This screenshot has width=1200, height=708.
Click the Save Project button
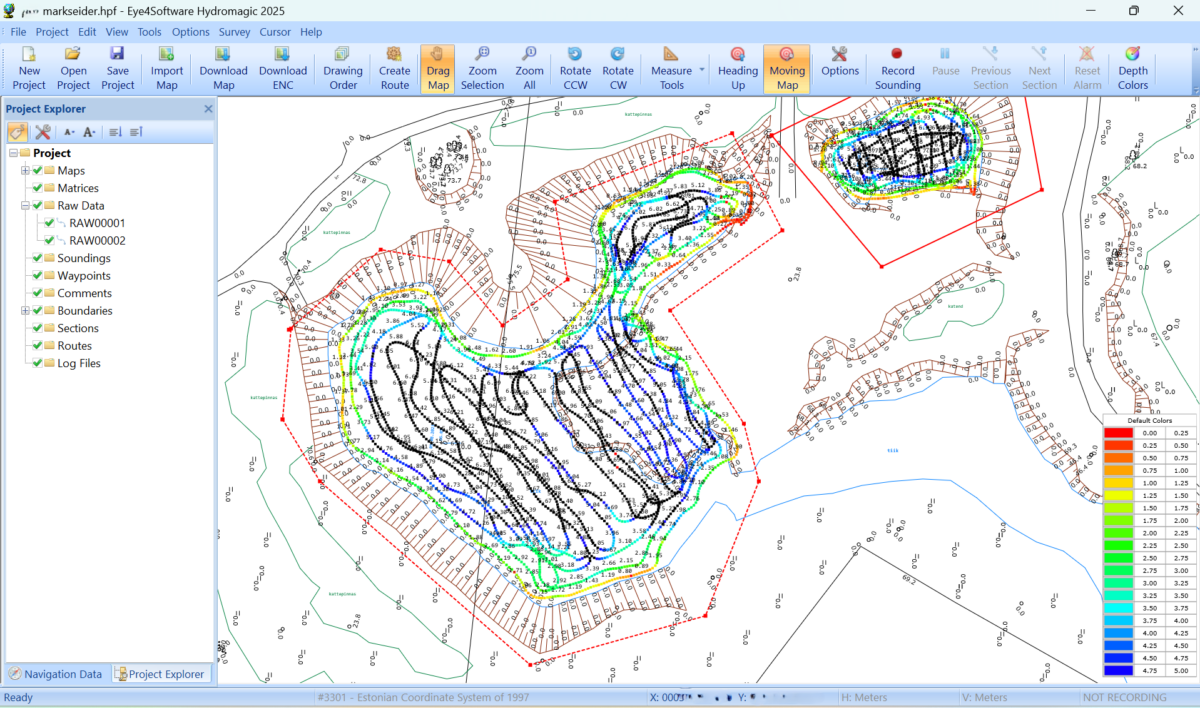117,69
